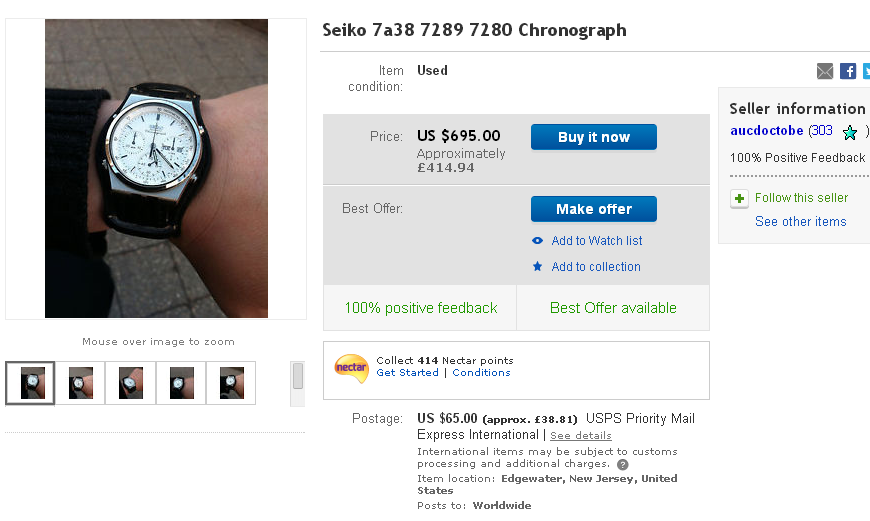Select the fifth watch thumbnail
Screen dimensions: 870x521
[231, 383]
